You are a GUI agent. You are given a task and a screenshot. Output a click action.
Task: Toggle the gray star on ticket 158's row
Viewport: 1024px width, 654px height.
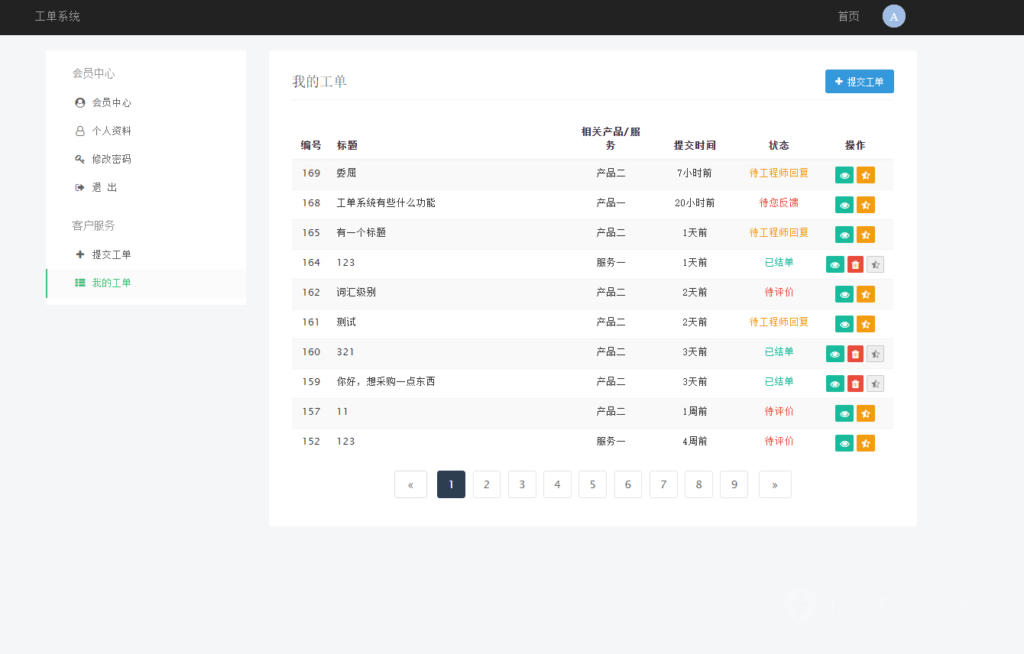[x=877, y=383]
